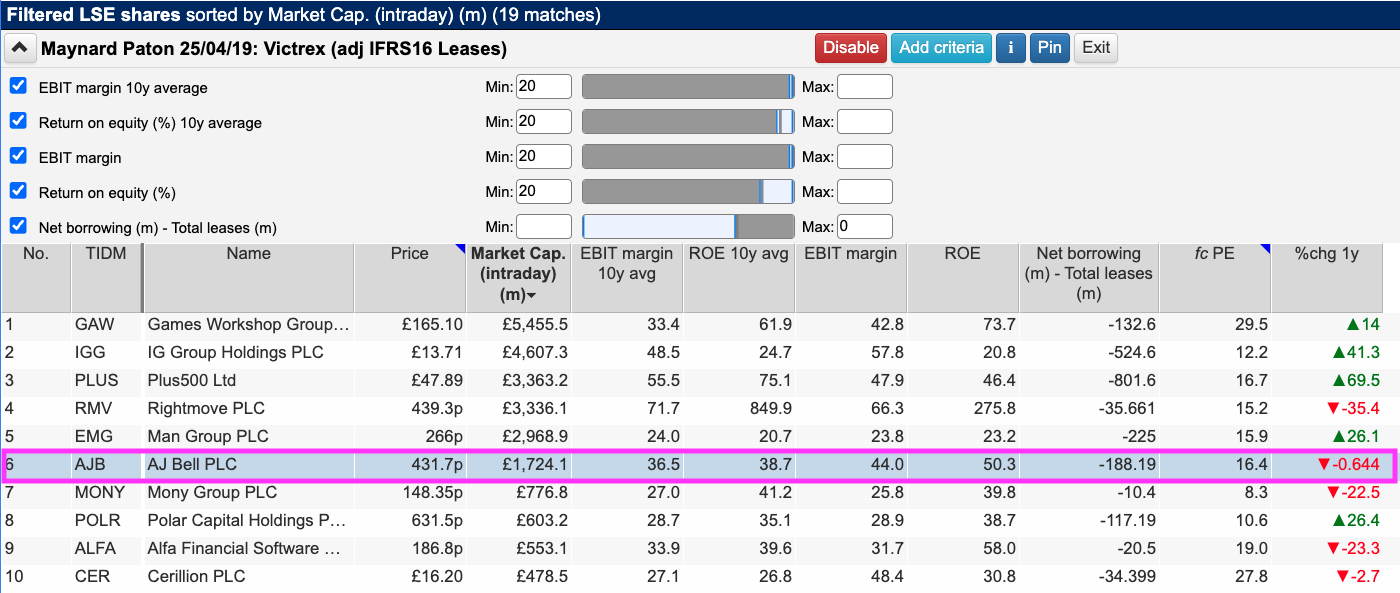
Task: Sort by the Market Cap. (intraday) column header
Action: (518, 274)
